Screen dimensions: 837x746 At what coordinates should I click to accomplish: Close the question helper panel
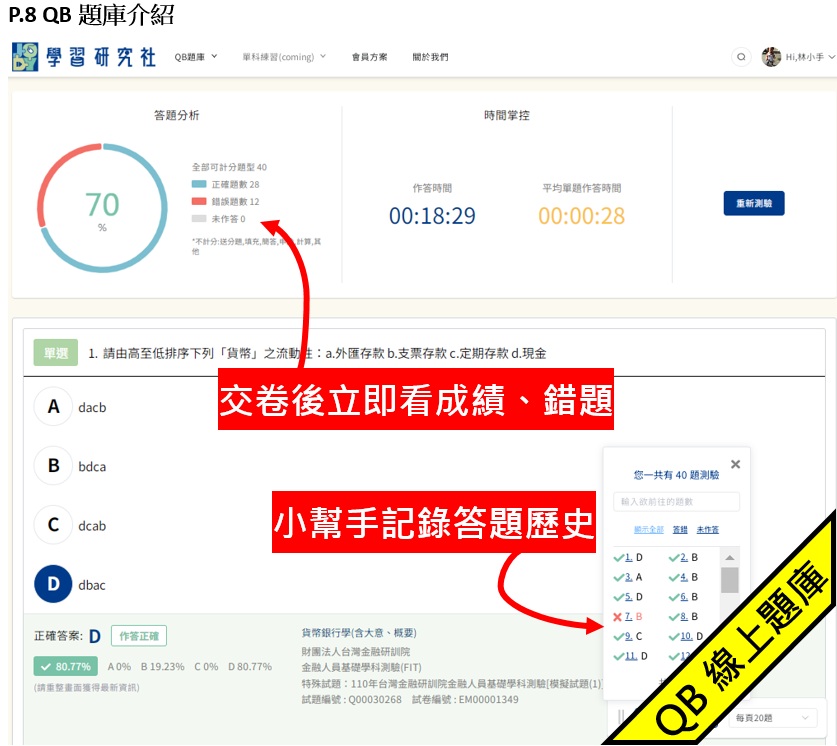[x=735, y=464]
